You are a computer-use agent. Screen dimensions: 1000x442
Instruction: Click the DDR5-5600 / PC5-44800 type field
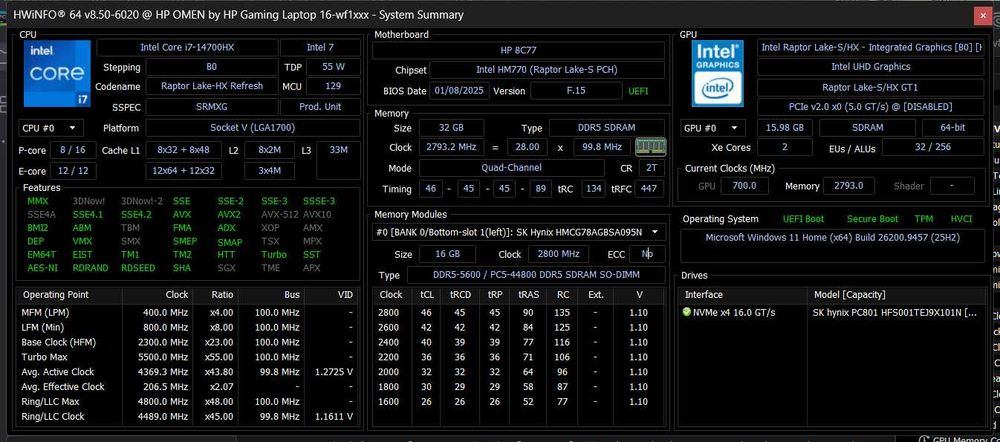(536, 275)
